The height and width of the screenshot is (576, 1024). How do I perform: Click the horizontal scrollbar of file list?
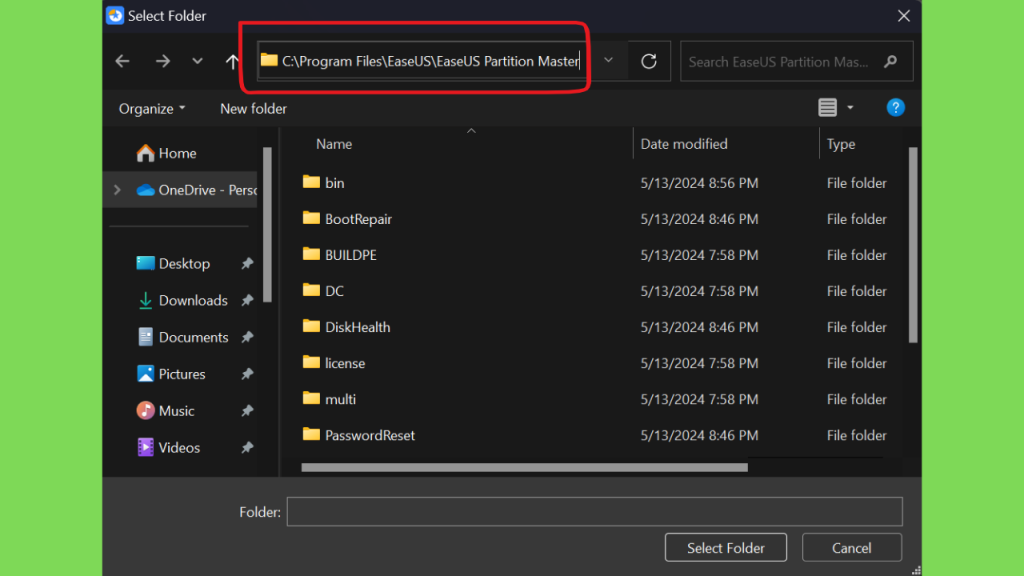[524, 468]
